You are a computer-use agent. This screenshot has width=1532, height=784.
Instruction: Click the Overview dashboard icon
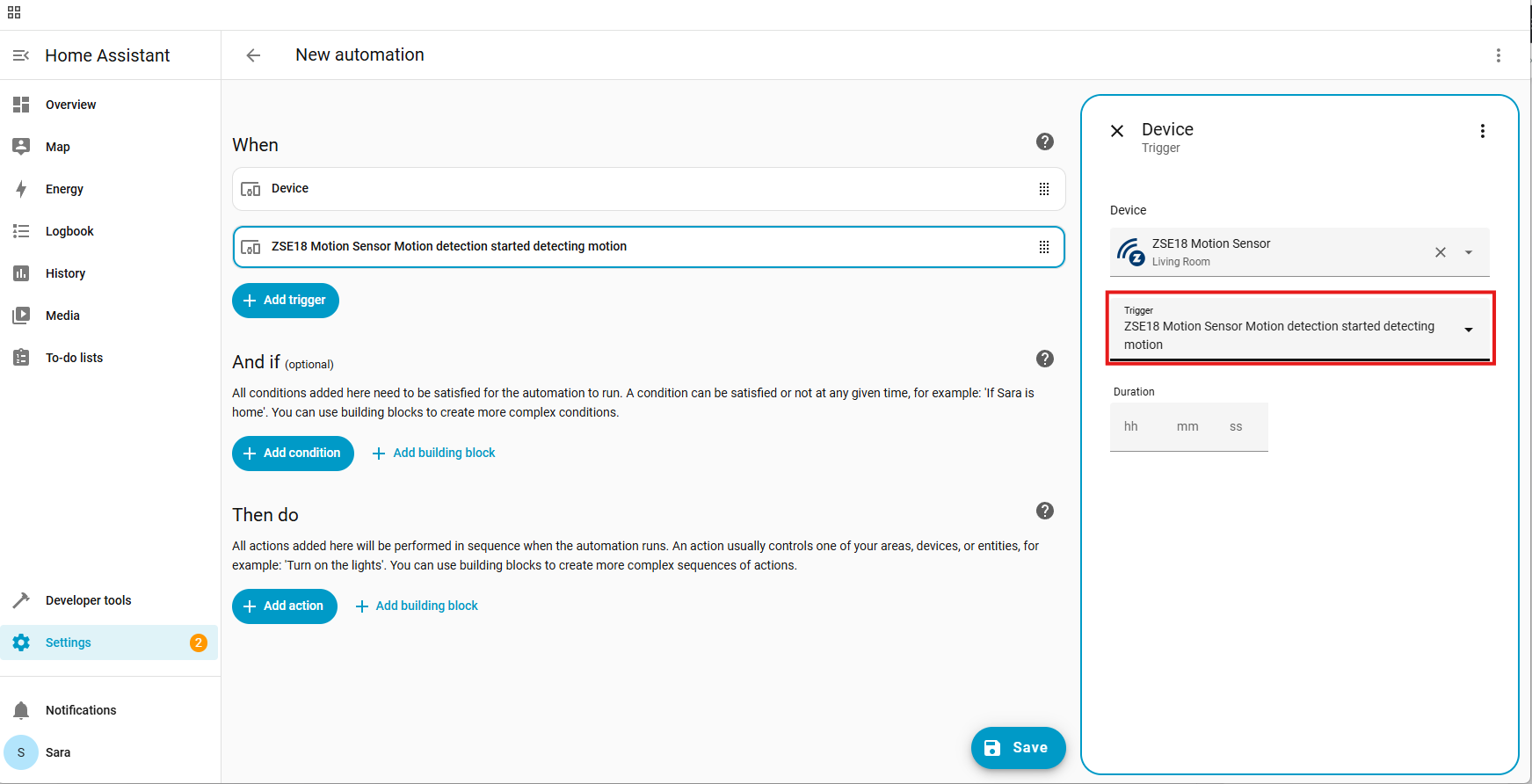point(21,105)
